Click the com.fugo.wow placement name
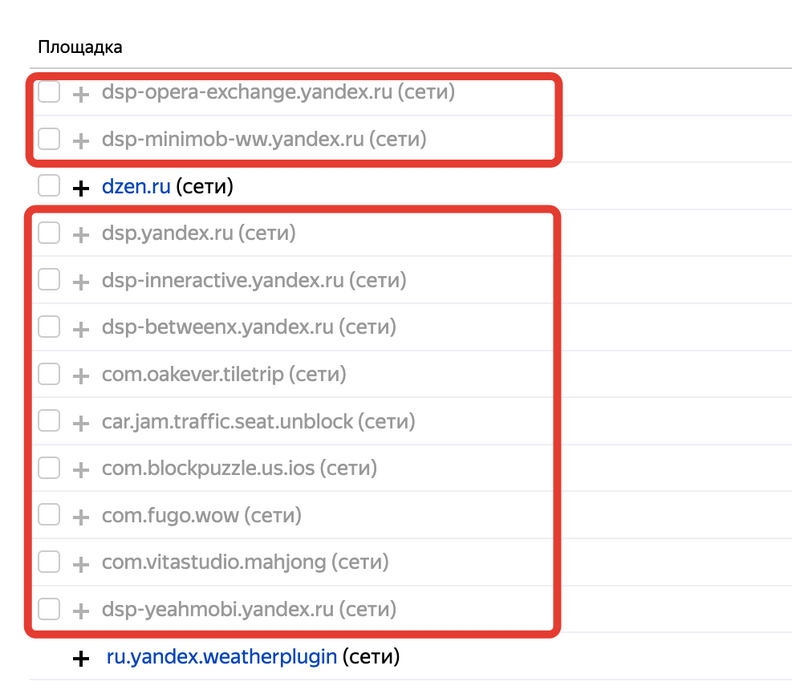 [x=170, y=515]
